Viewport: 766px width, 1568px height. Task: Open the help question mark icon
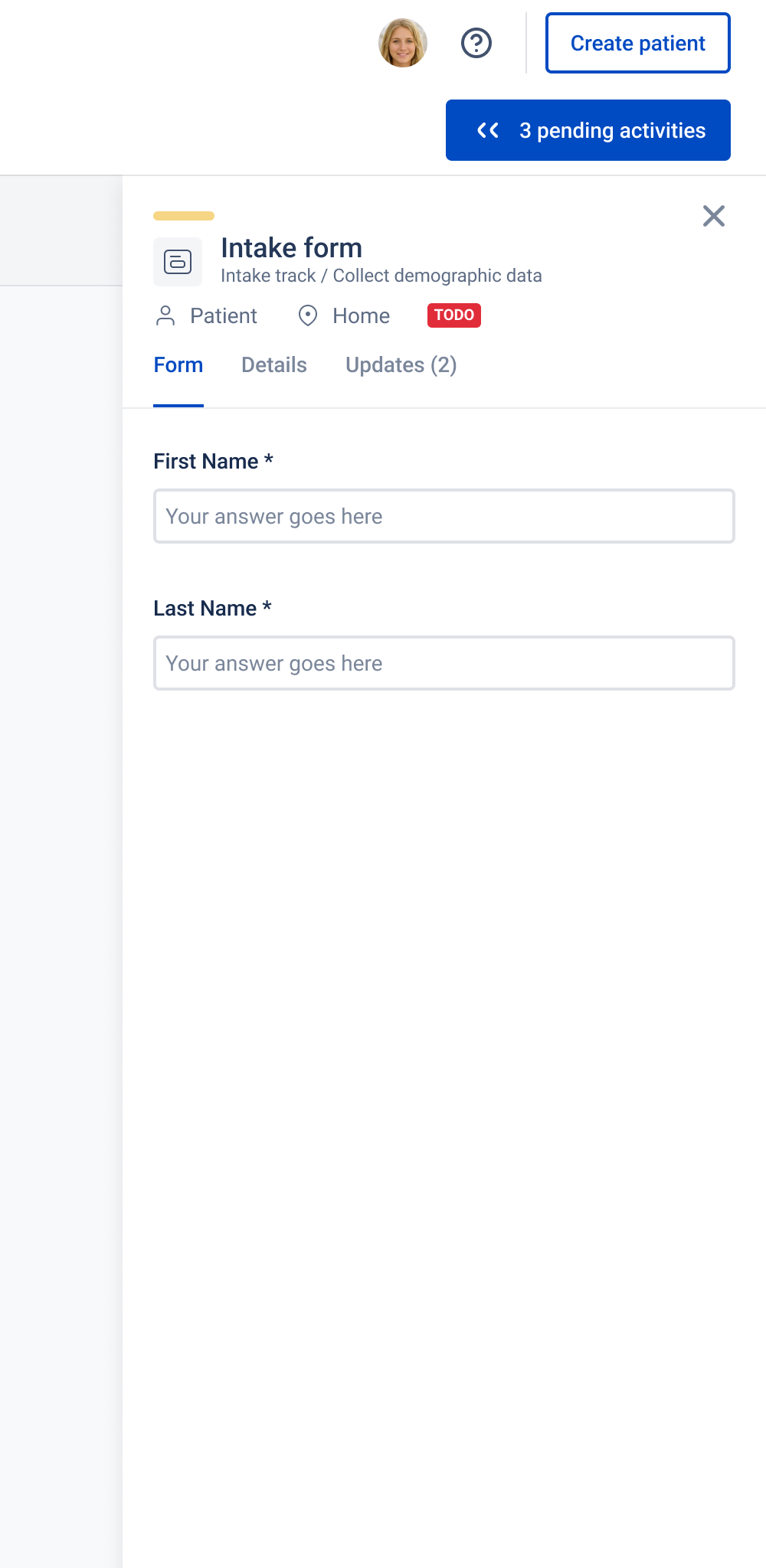476,43
